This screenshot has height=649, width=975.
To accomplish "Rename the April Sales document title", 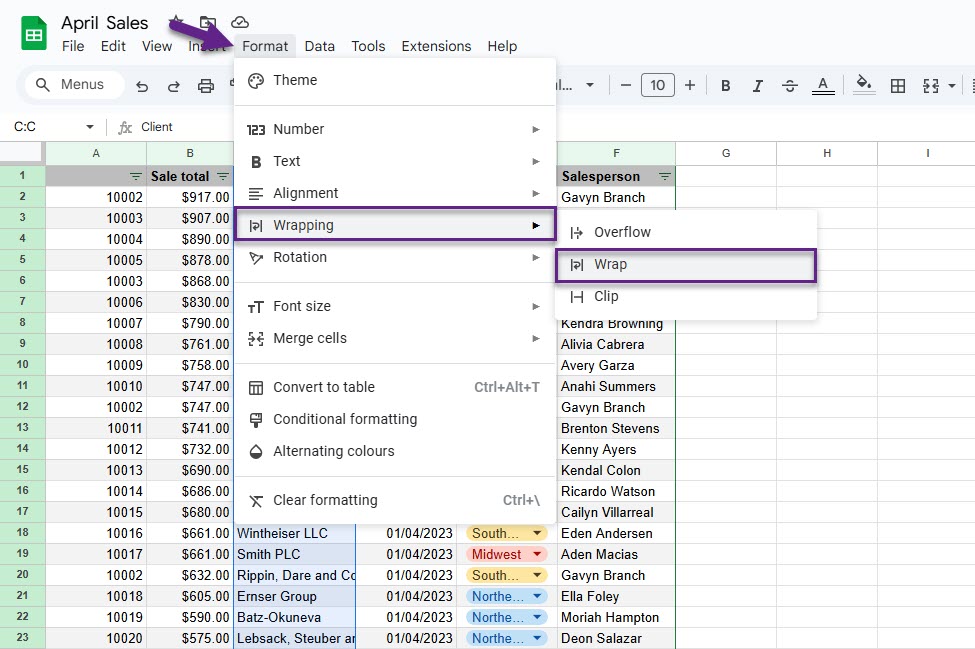I will (104, 23).
